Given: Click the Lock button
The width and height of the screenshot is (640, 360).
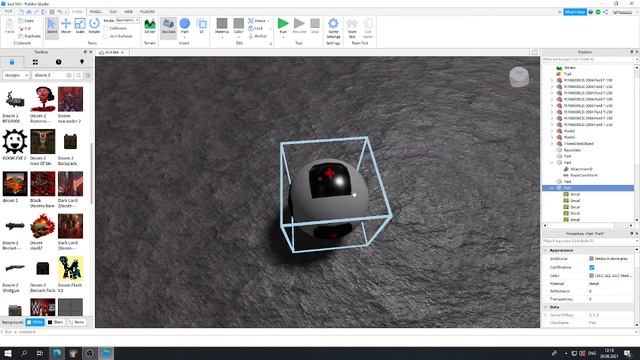Looking at the screenshot, I should pos(256,28).
